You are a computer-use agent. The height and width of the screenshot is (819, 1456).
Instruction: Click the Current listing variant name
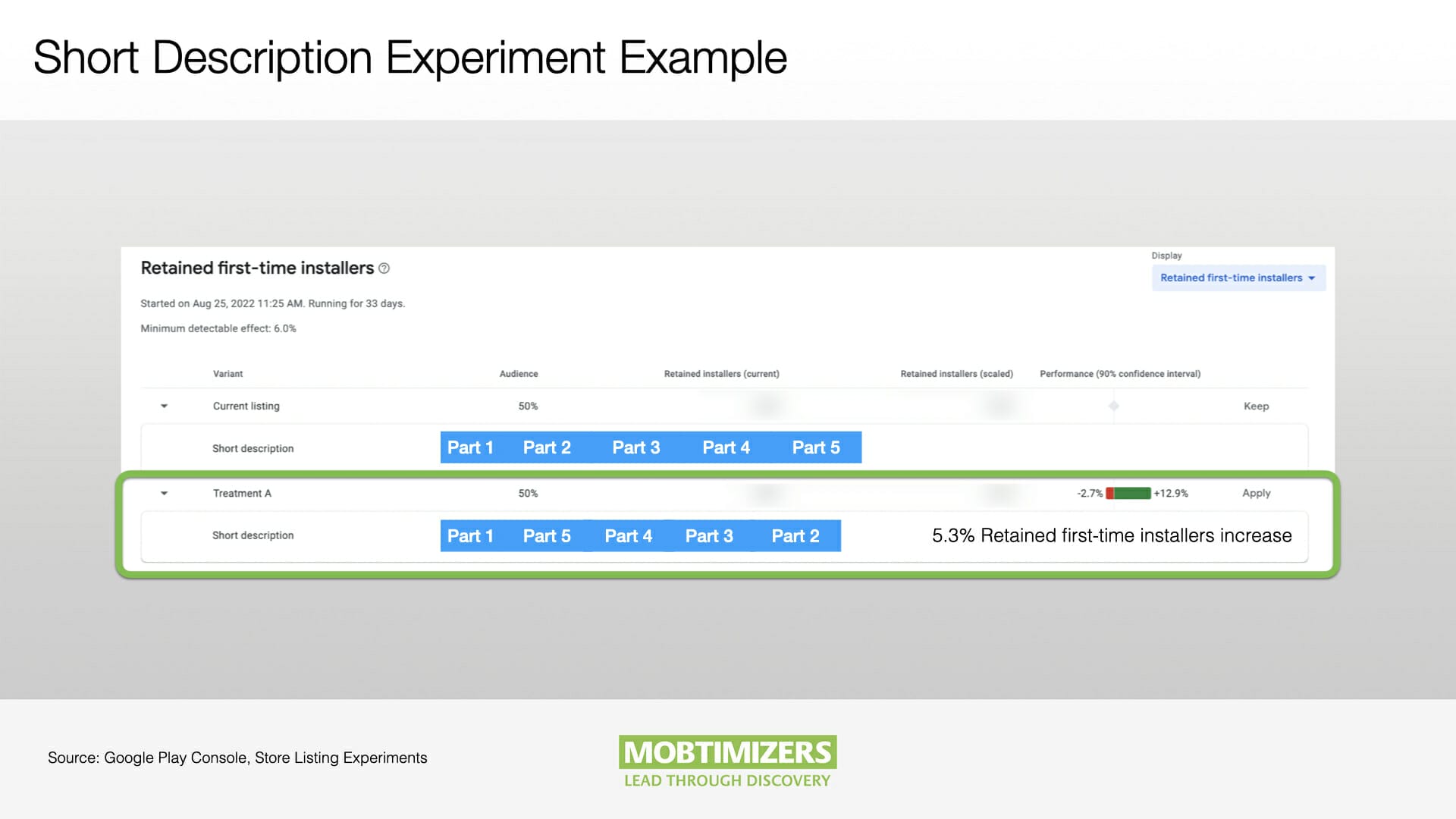click(x=246, y=406)
